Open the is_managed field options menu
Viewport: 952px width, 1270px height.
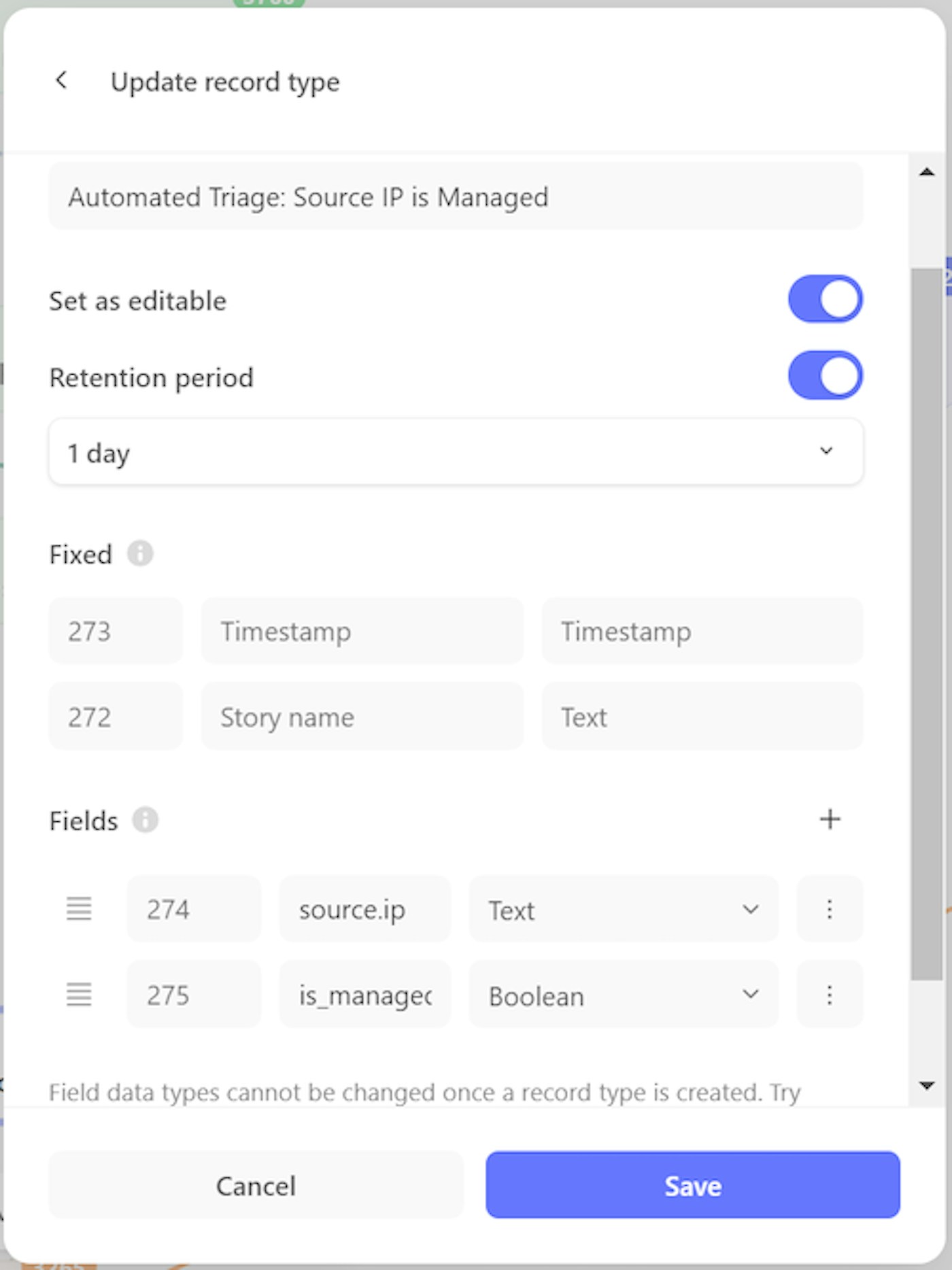[x=830, y=995]
